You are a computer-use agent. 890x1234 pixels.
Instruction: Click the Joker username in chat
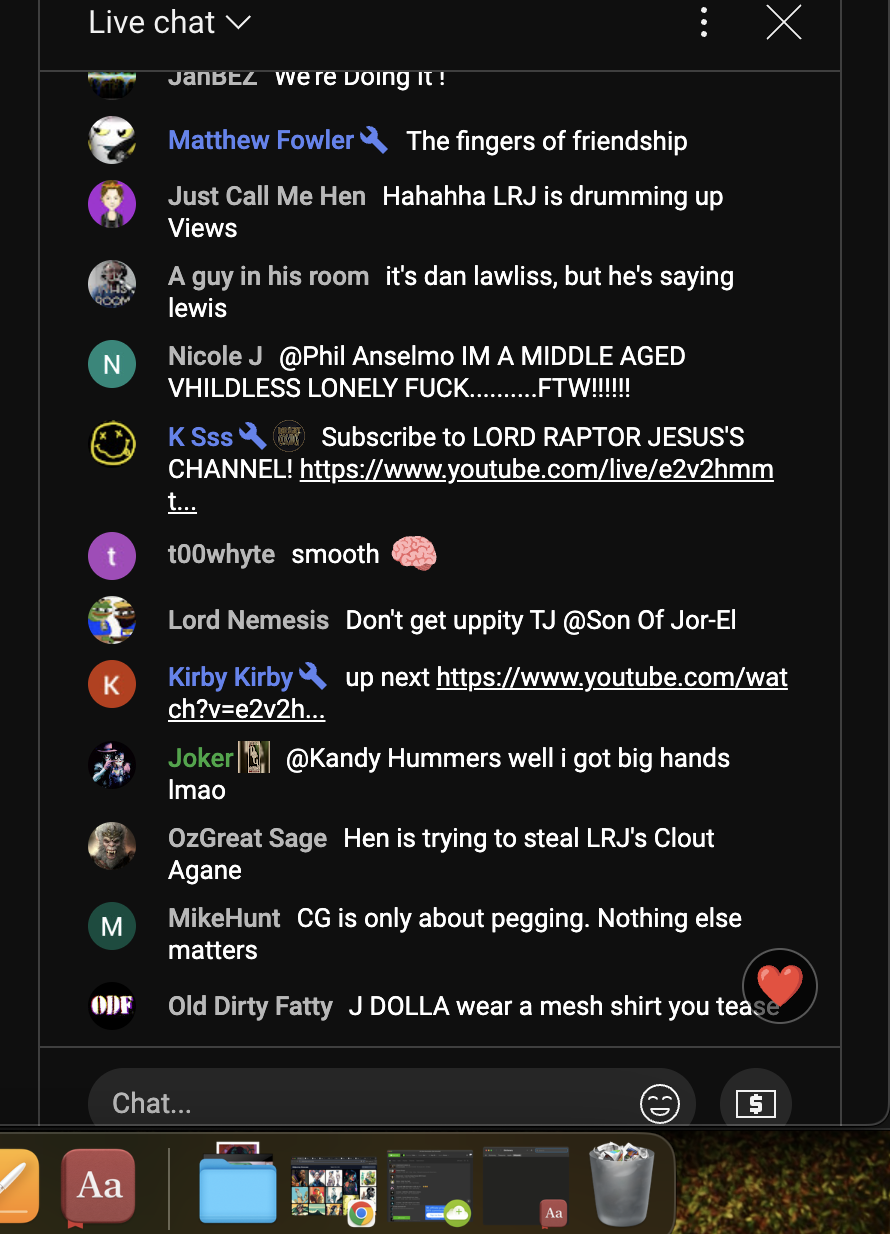pyautogui.click(x=201, y=758)
